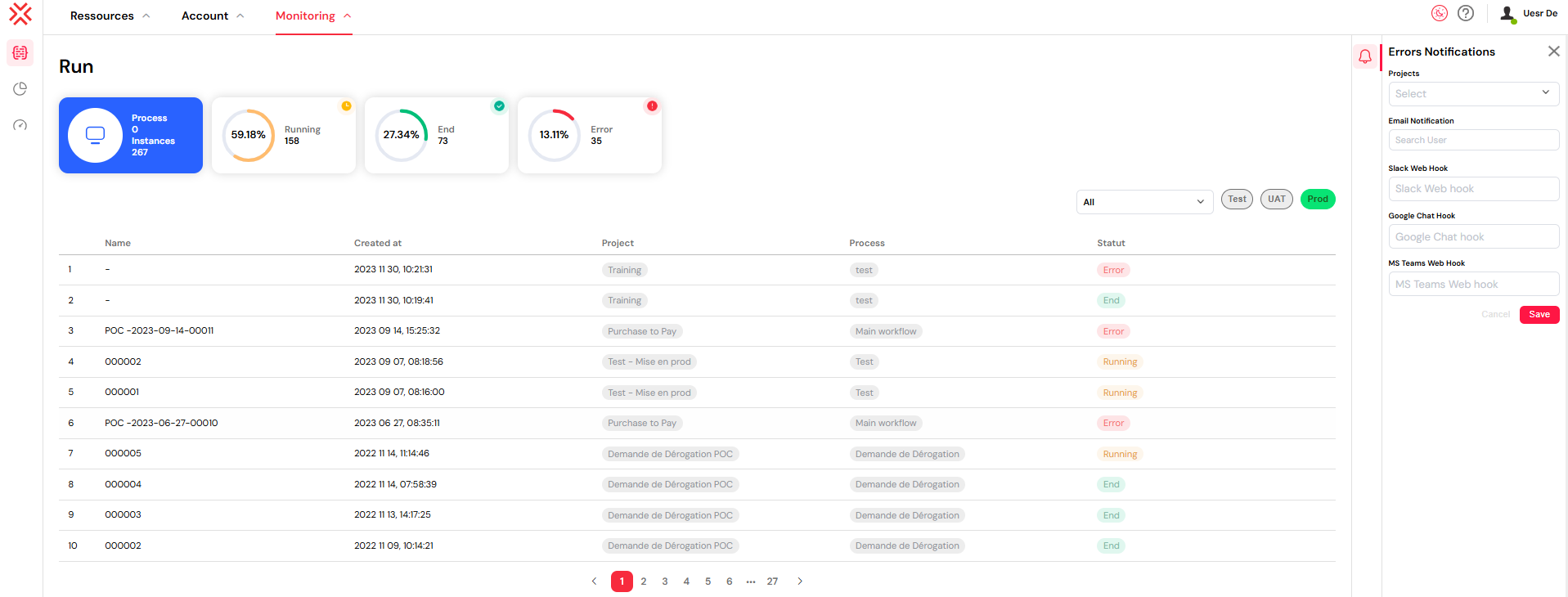Click the red X app logo
The width and height of the screenshot is (1568, 597).
(20, 14)
